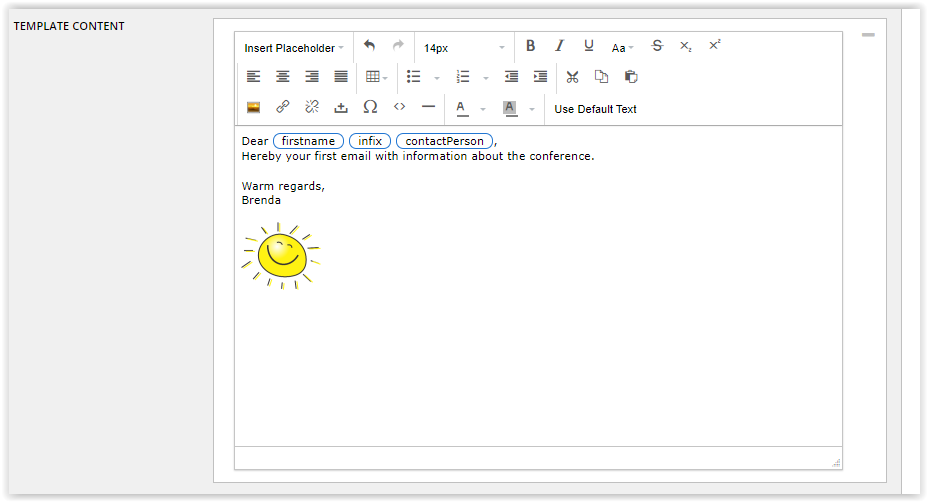Click the editor resize handle corner
Image resolution: width=928 pixels, height=502 pixels.
coord(836,463)
